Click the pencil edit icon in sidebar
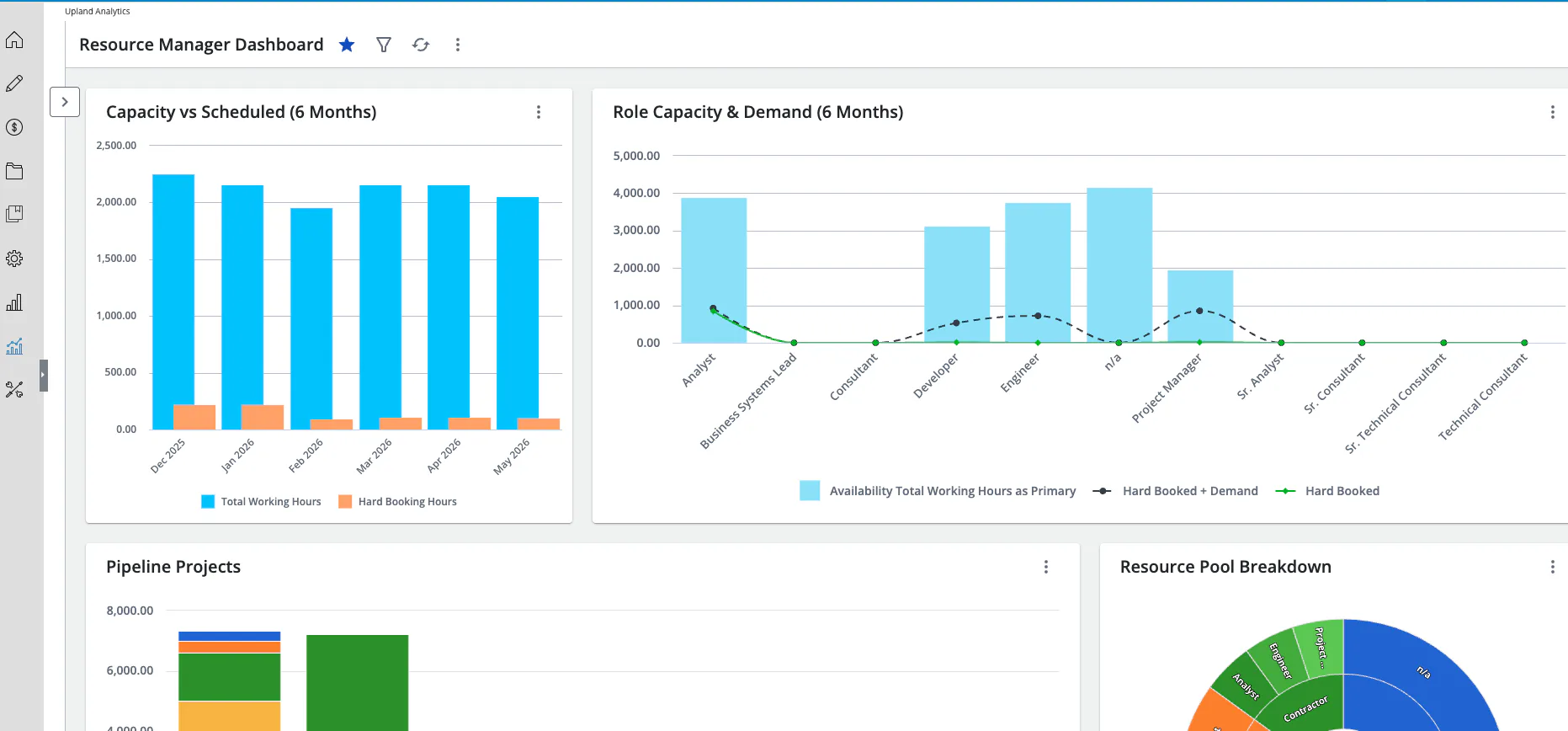This screenshot has height=731, width=1568. [14, 83]
